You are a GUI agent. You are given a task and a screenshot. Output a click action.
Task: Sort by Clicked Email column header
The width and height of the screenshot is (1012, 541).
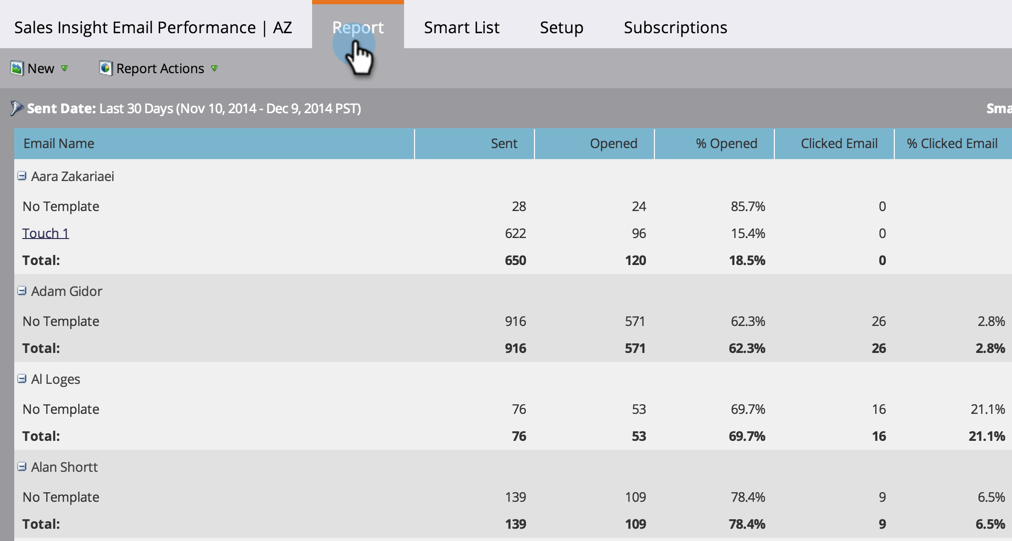835,143
